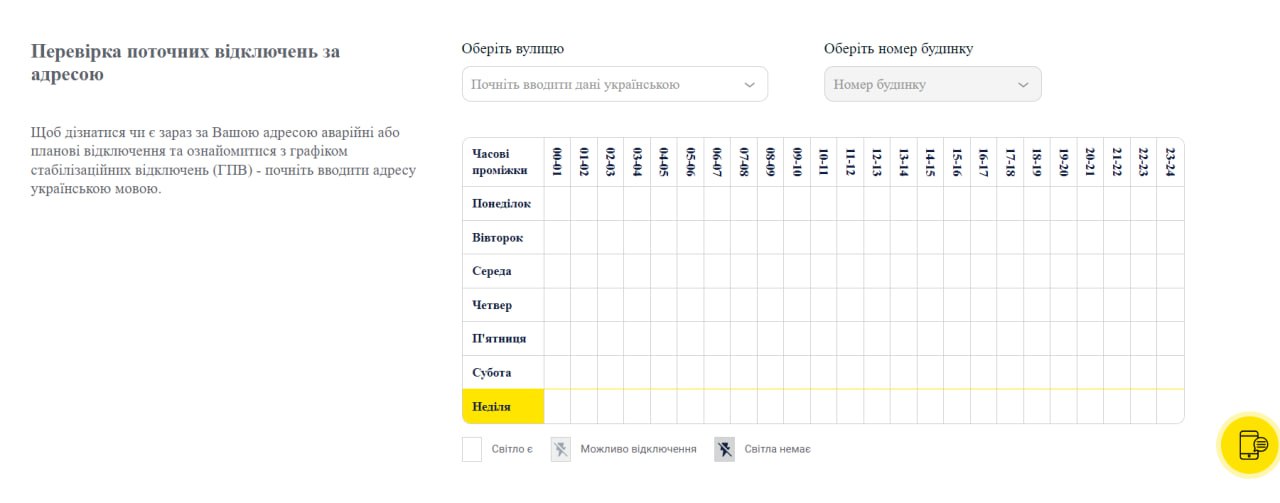Viewport: 1280px width, 503px height.
Task: Click the '00-01' time column header
Action: tap(557, 162)
